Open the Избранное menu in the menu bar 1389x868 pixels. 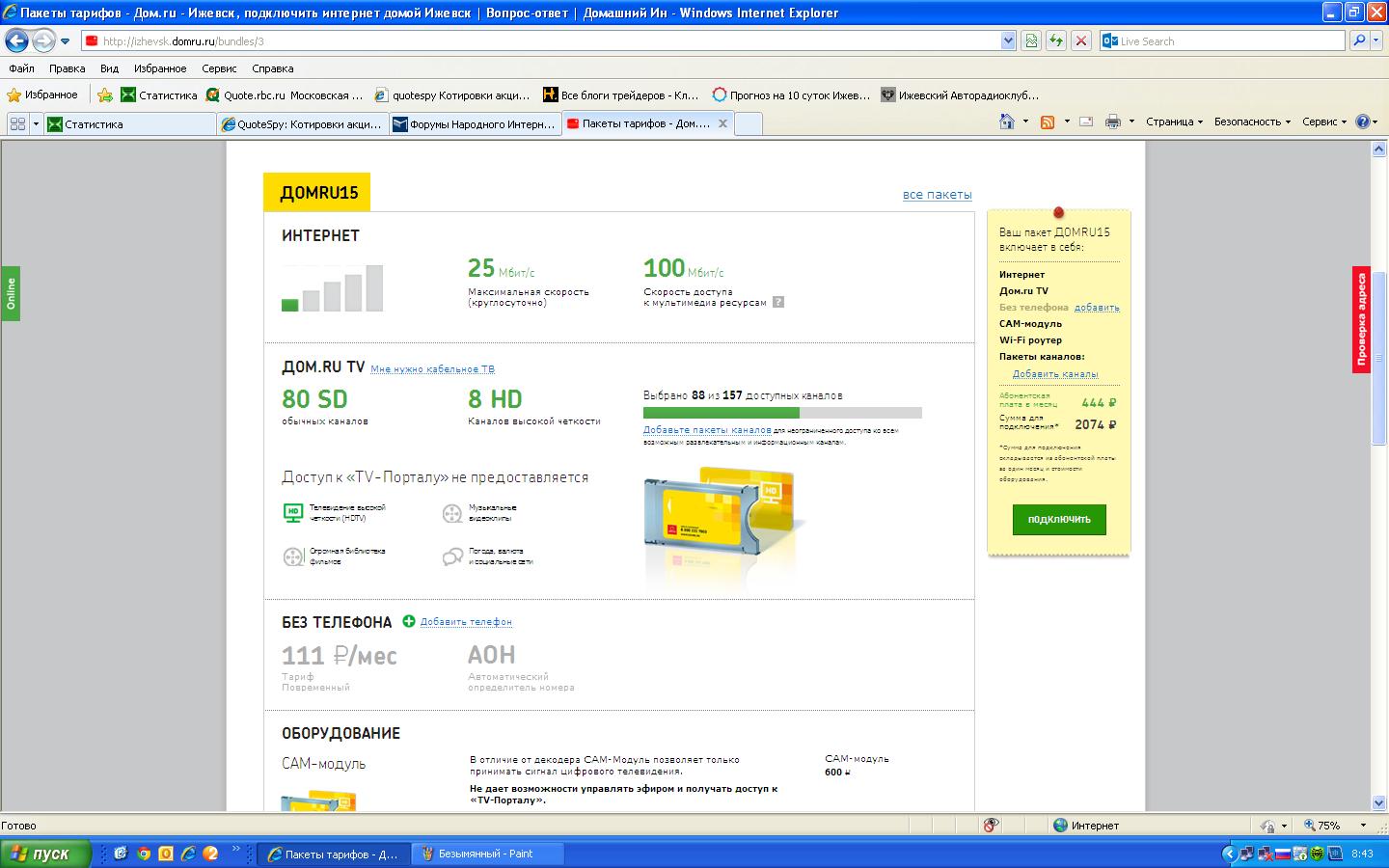tap(160, 68)
